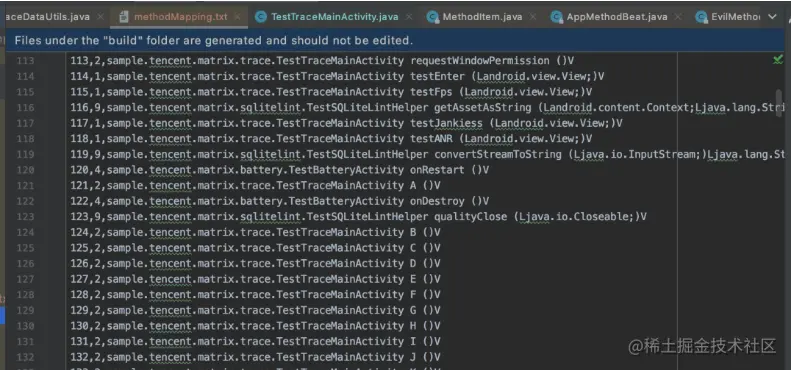Click getAssetAsString on line 116
Viewport: 791px width, 370px height.
pyautogui.click(x=483, y=108)
